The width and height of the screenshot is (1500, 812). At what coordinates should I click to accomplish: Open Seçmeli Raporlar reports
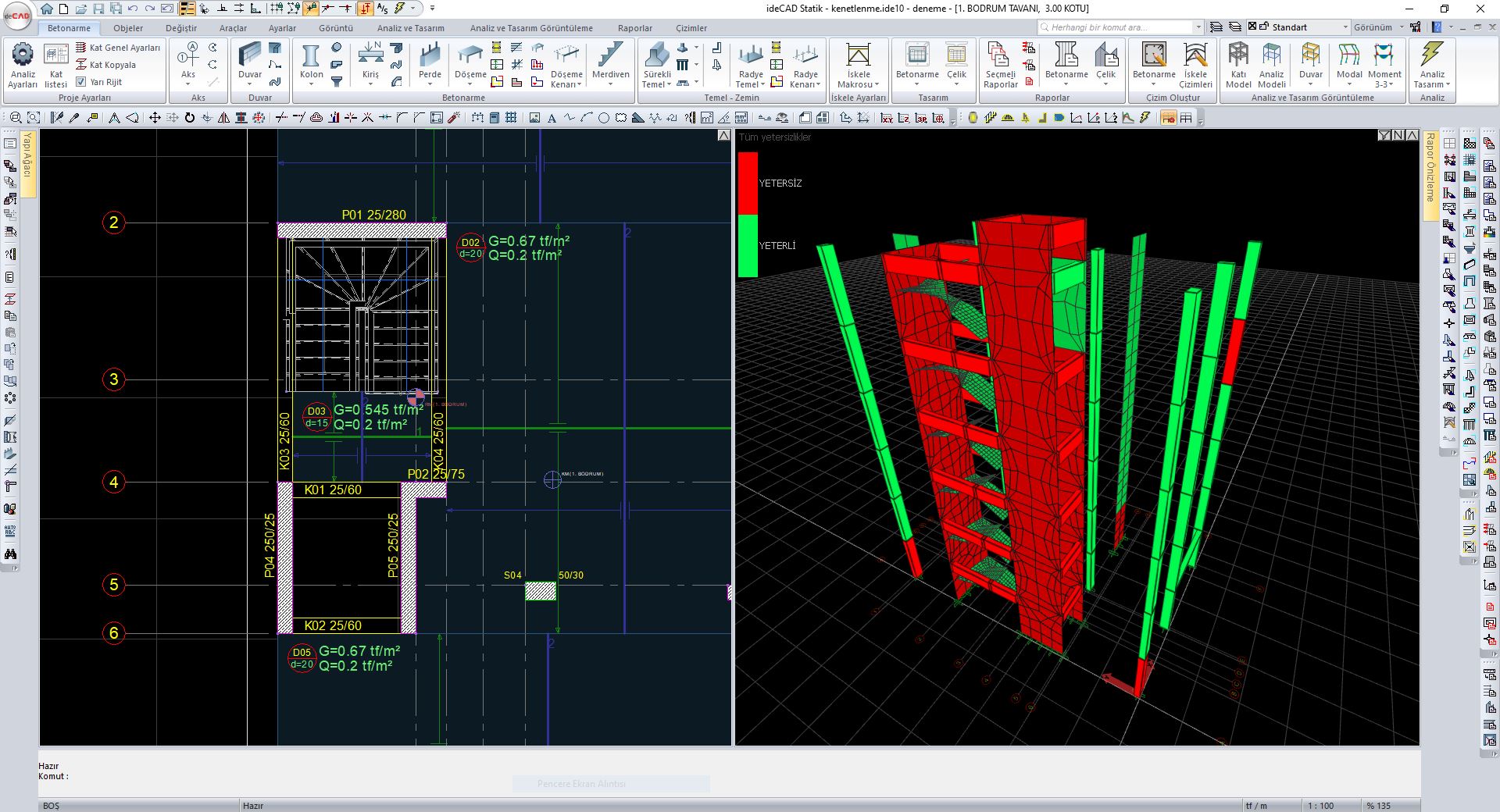(x=1000, y=65)
